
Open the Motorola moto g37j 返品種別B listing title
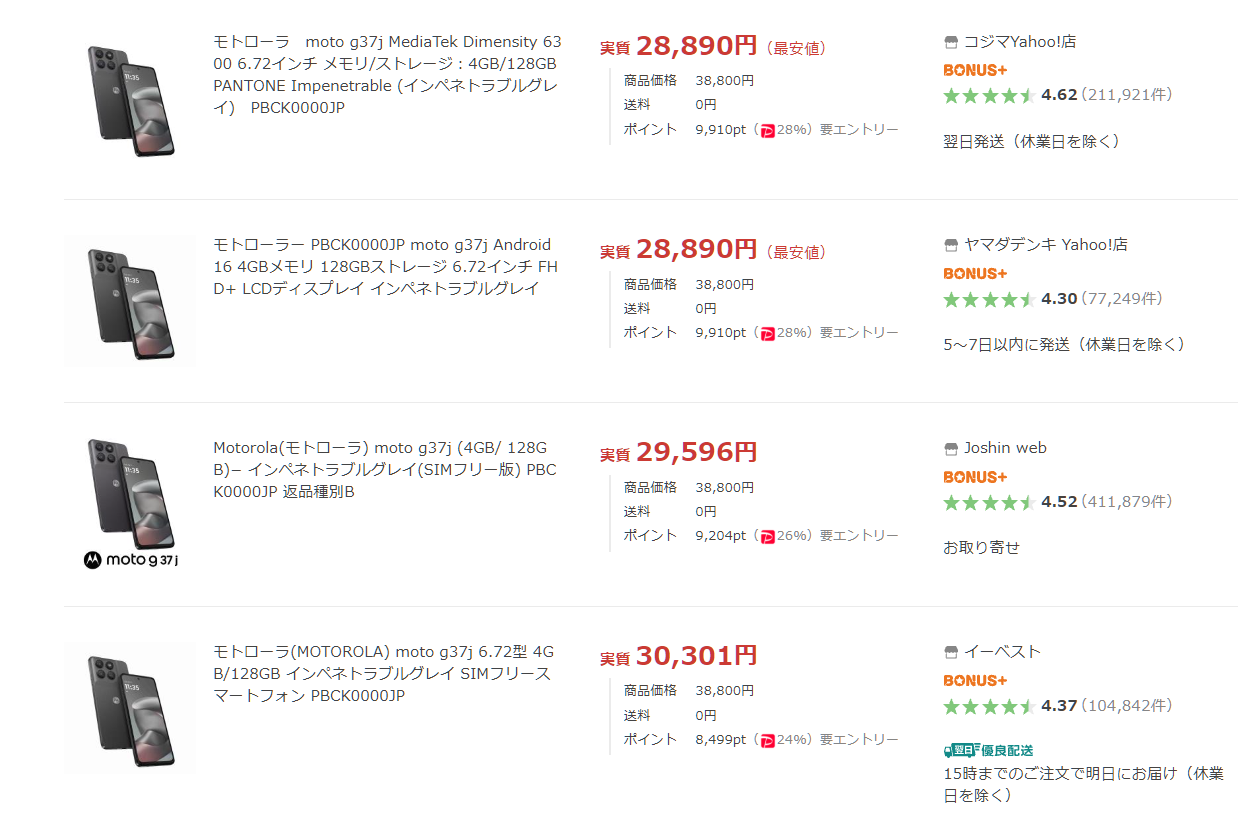pos(385,470)
